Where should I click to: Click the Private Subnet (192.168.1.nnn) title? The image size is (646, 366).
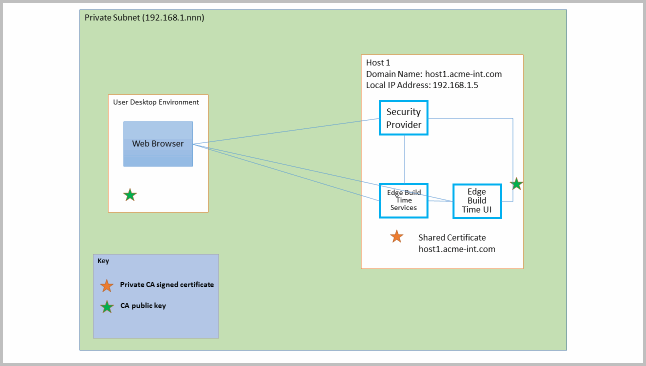pyautogui.click(x=144, y=18)
